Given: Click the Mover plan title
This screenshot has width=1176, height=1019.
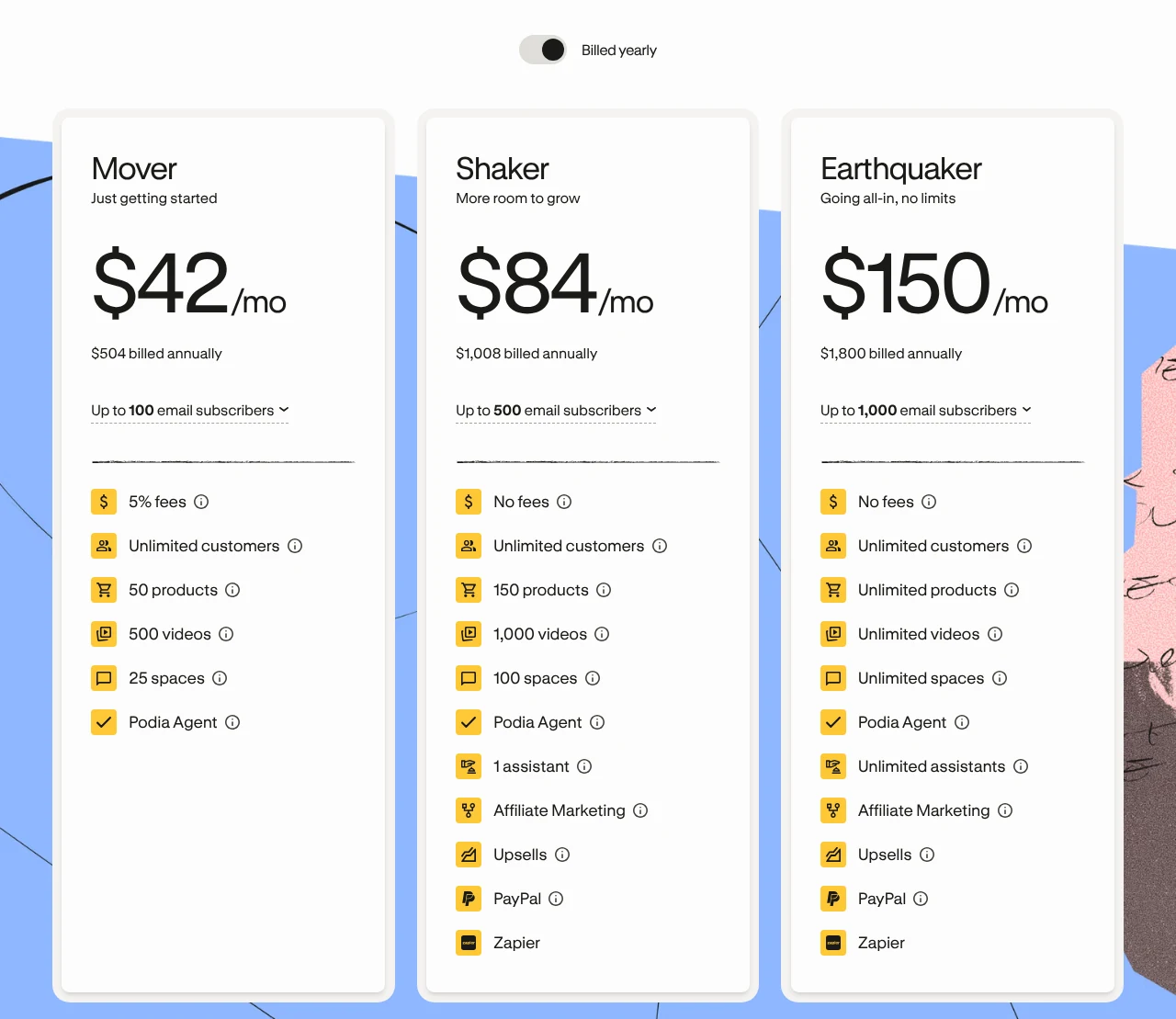Looking at the screenshot, I should coord(134,169).
